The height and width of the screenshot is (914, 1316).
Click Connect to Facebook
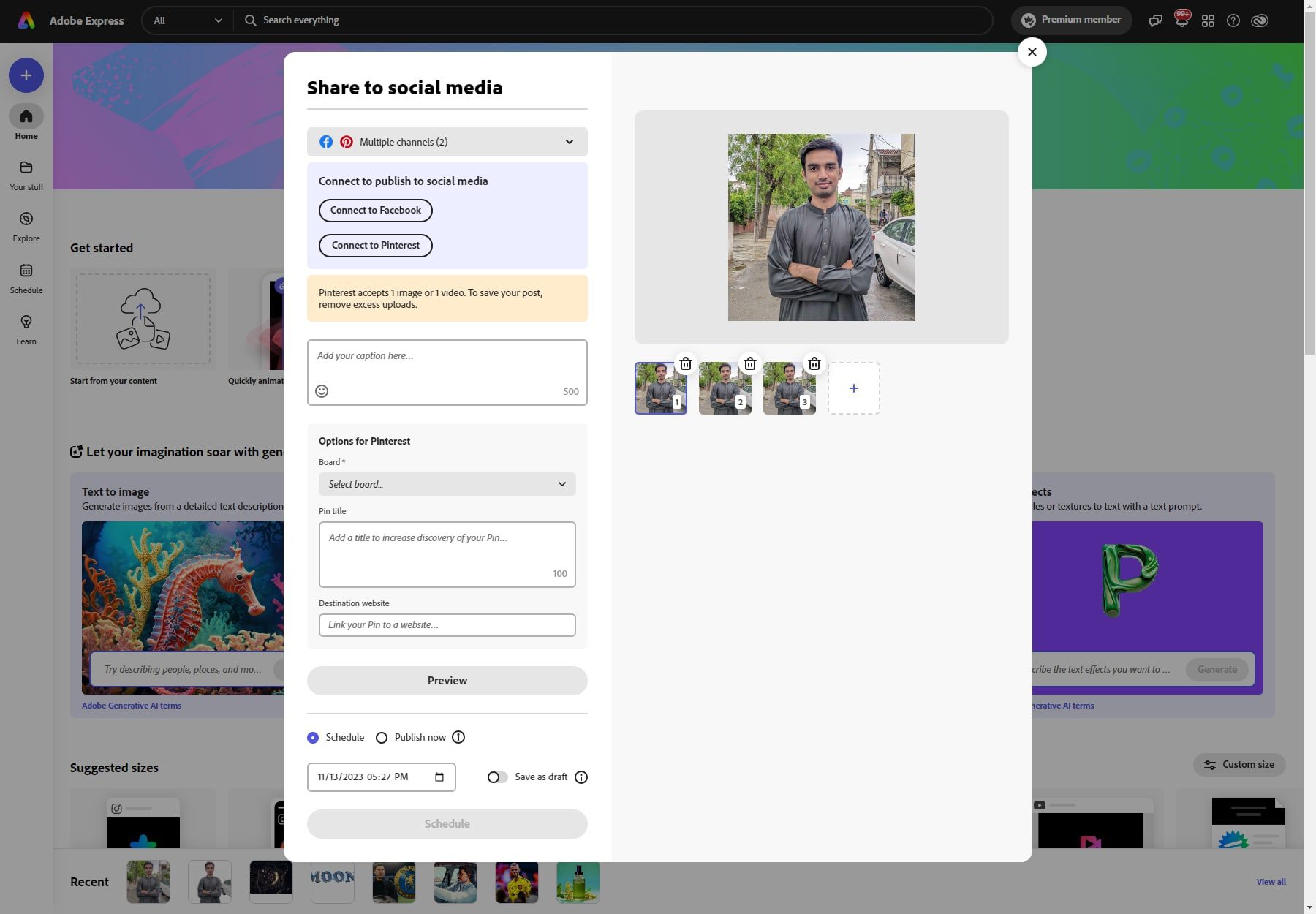coord(375,210)
